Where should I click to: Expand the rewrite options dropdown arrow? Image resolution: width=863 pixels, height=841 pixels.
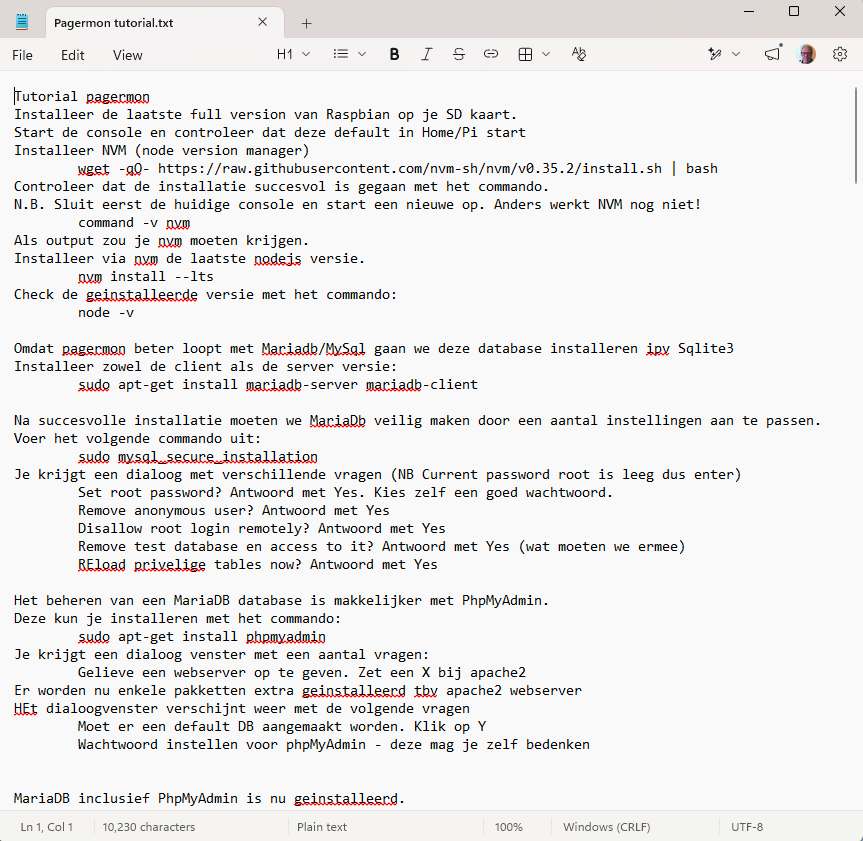click(x=736, y=54)
